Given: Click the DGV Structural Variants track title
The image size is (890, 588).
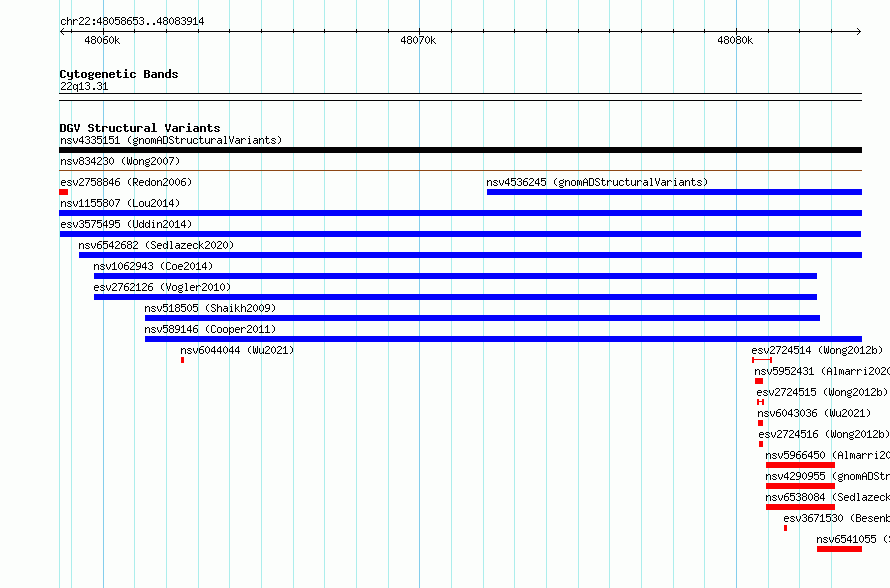Looking at the screenshot, I should click(140, 128).
